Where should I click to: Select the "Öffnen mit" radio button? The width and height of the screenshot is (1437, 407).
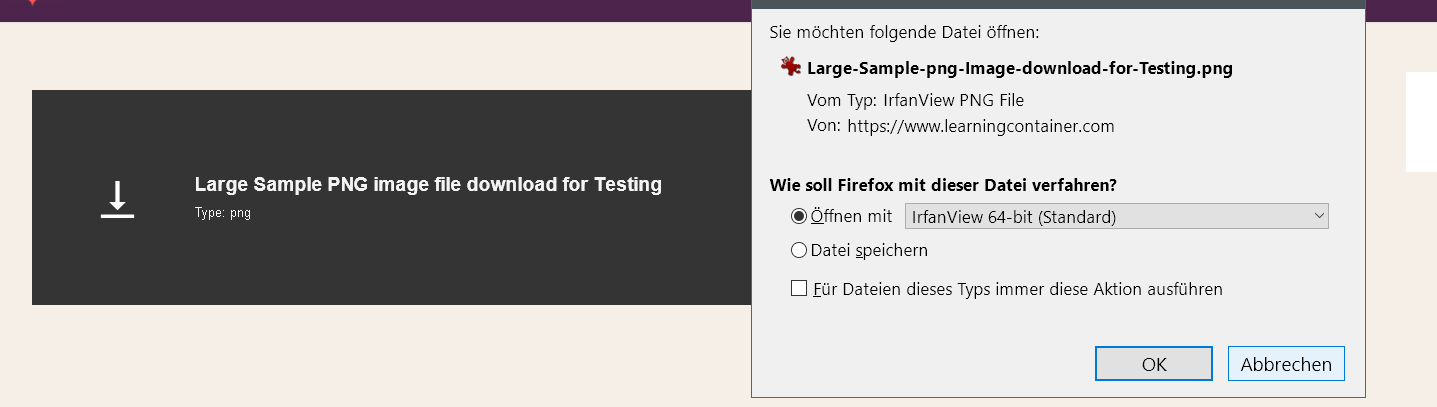pyautogui.click(x=799, y=216)
